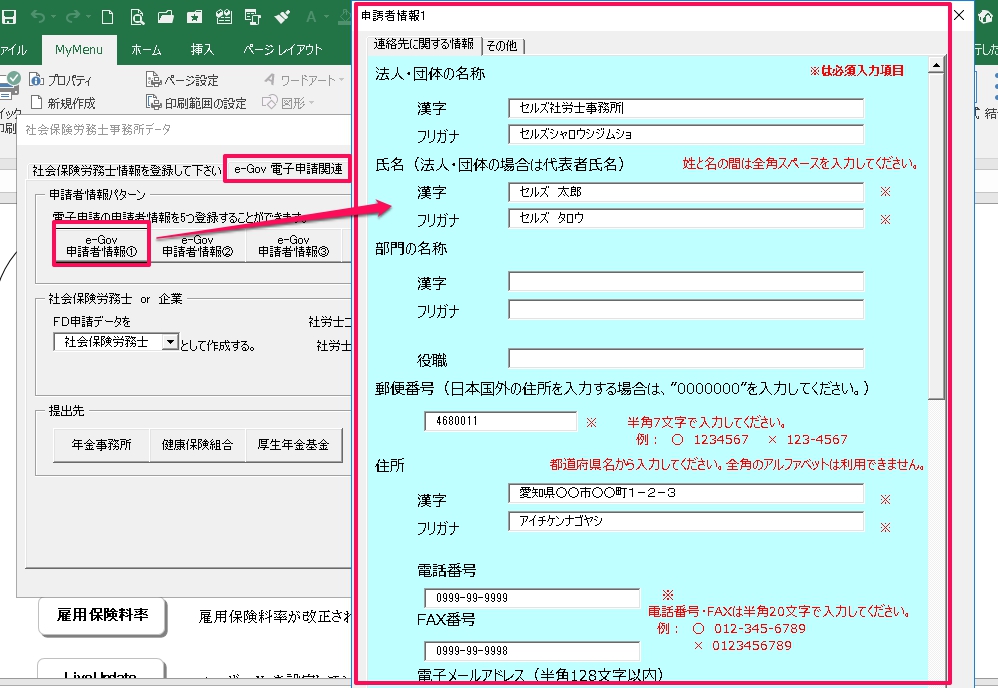Viewport: 998px width, 688px height.
Task: Click the quick print printer icon
Action: click(x=10, y=86)
